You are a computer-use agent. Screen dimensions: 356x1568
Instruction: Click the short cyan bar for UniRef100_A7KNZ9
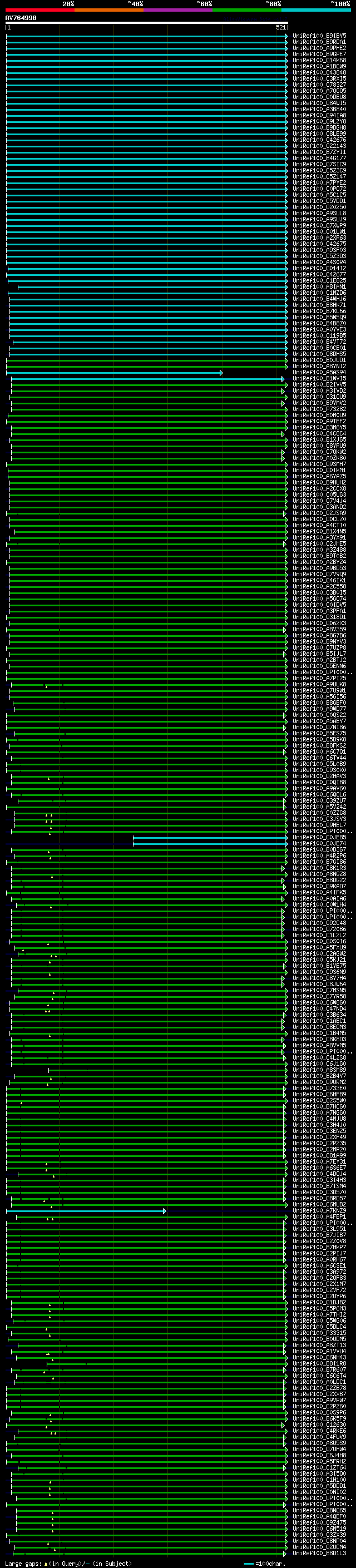click(86, 1211)
